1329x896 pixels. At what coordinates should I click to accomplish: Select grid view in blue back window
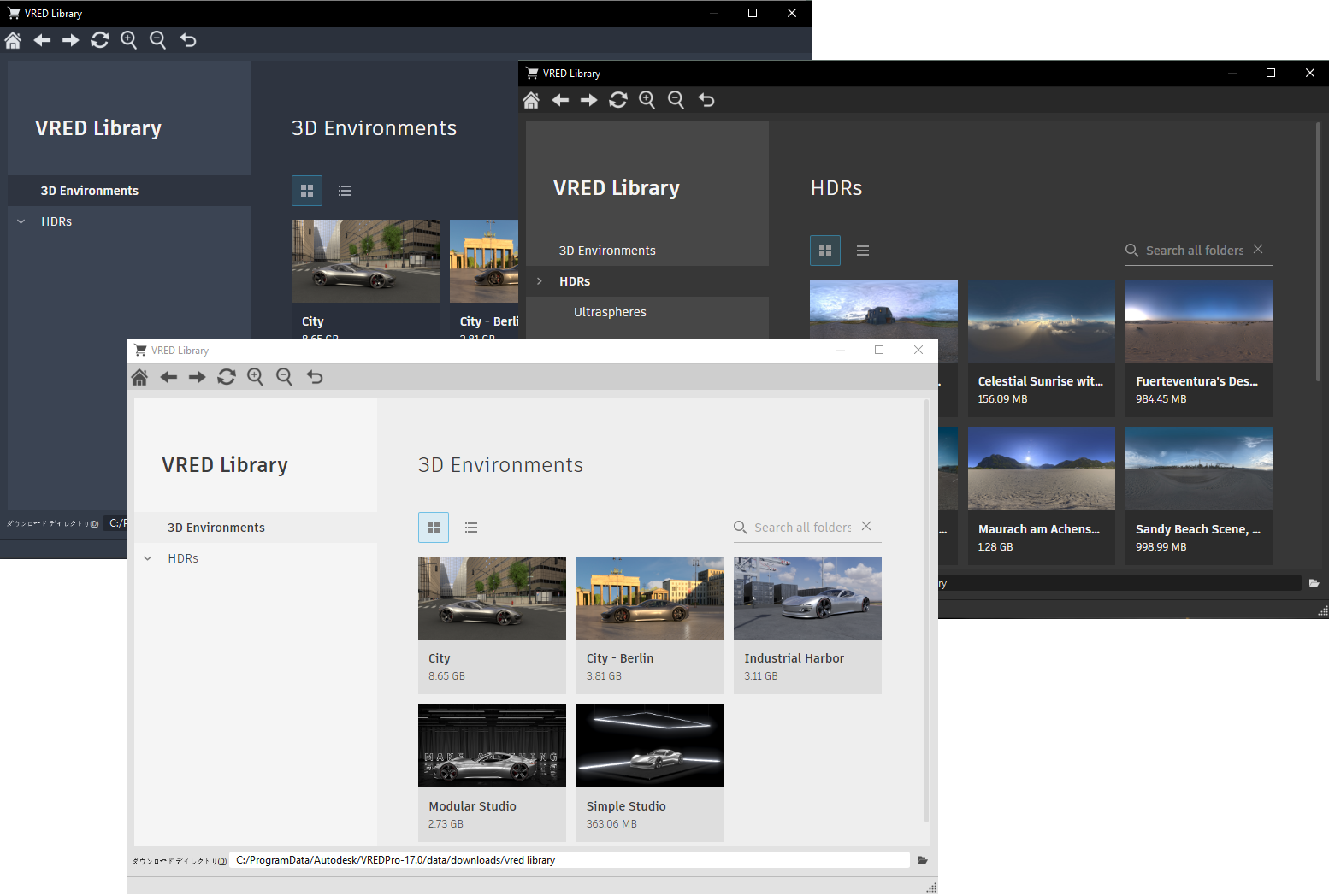307,191
